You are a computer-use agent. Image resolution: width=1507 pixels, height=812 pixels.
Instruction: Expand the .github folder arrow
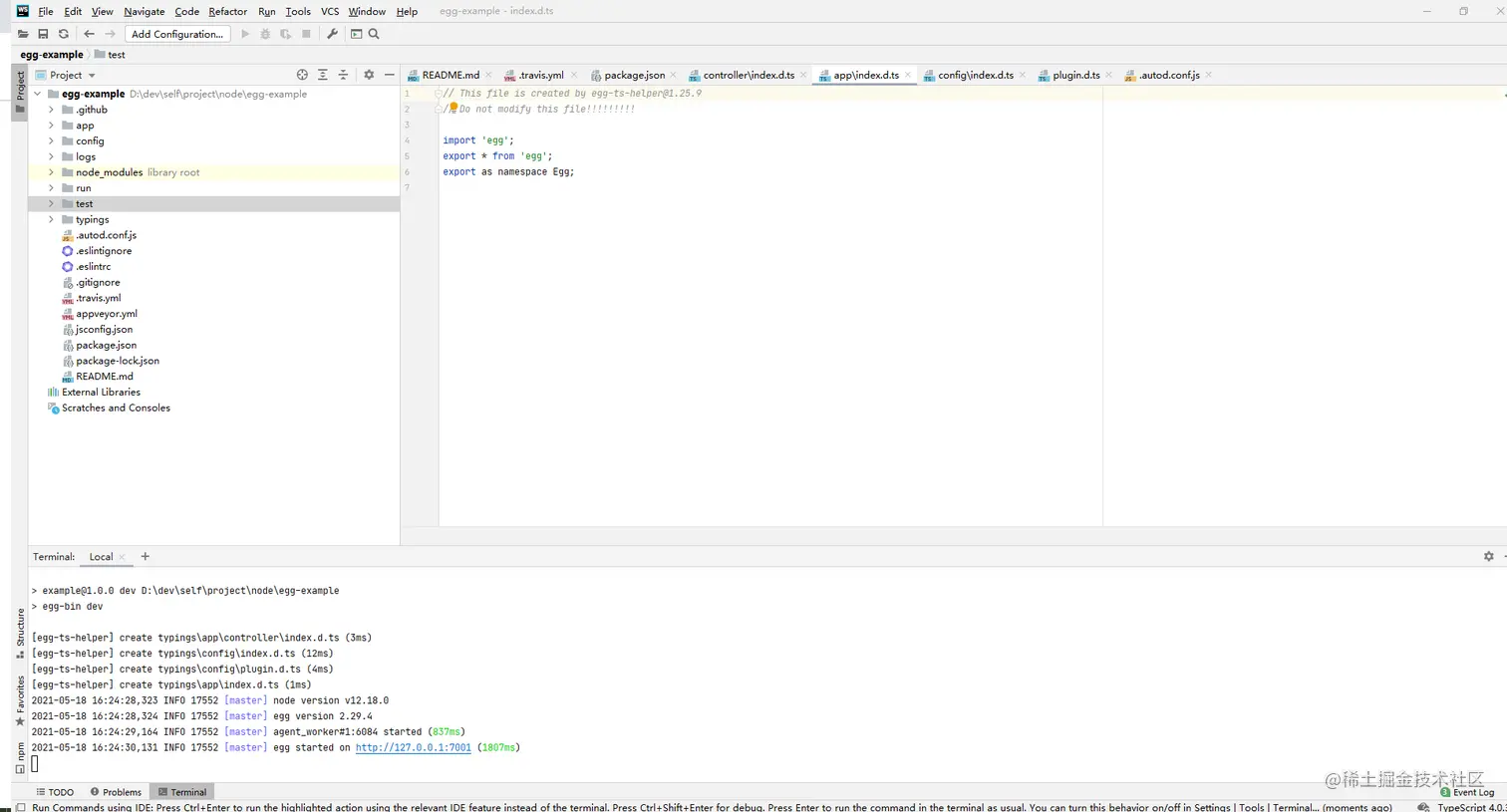point(52,110)
